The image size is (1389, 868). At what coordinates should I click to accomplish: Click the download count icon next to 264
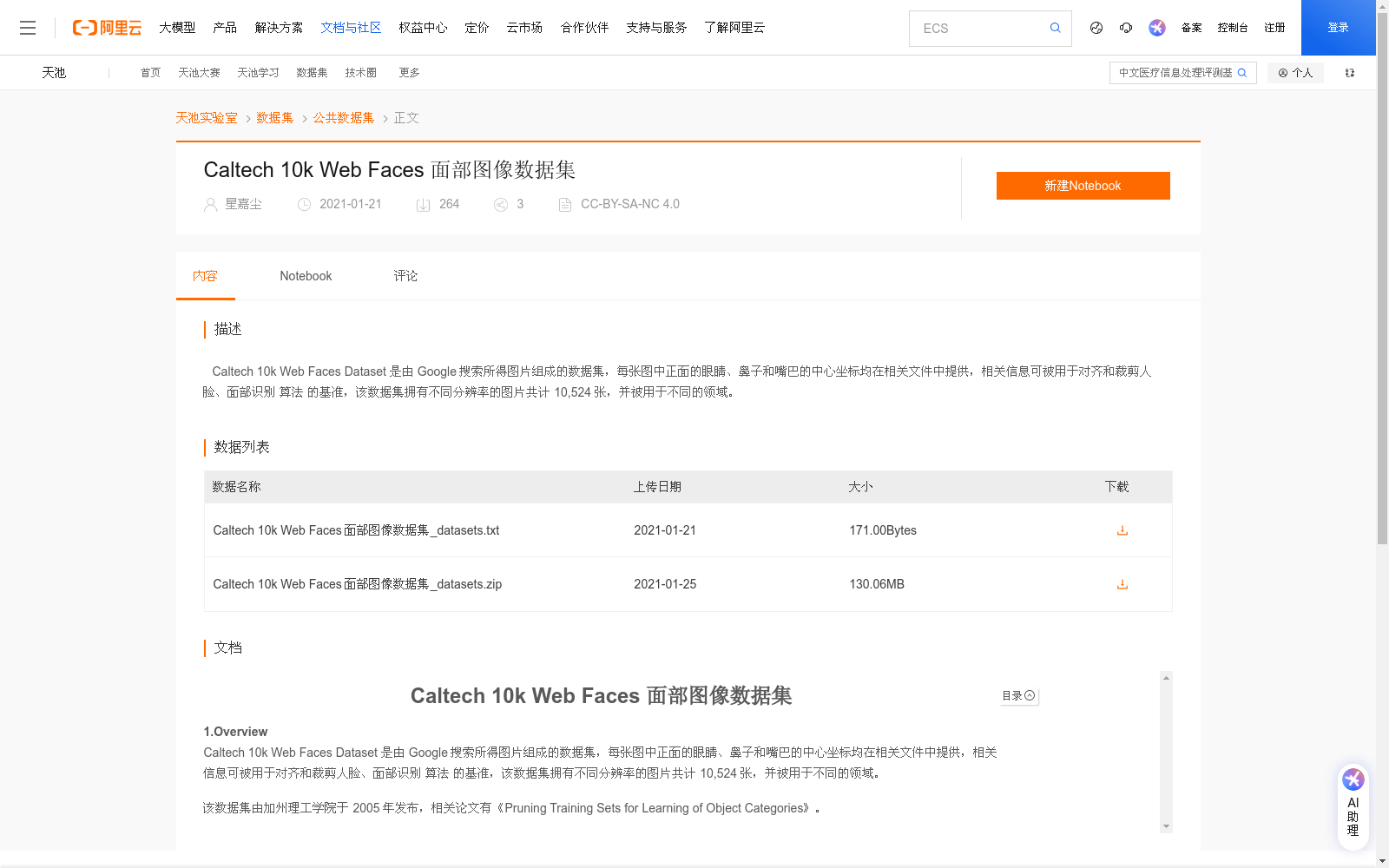coord(424,205)
